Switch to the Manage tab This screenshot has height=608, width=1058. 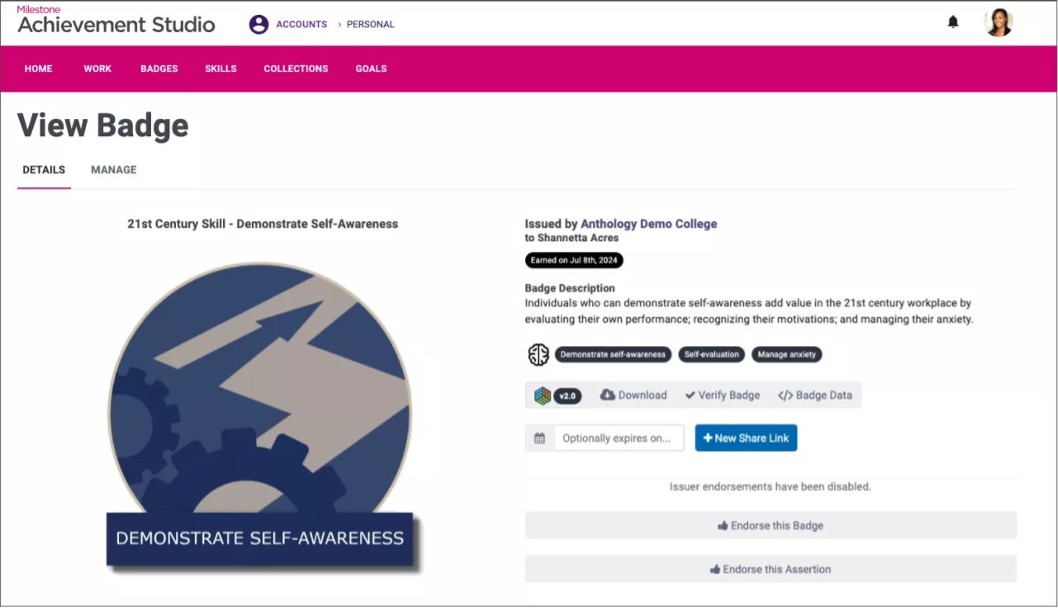click(112, 170)
